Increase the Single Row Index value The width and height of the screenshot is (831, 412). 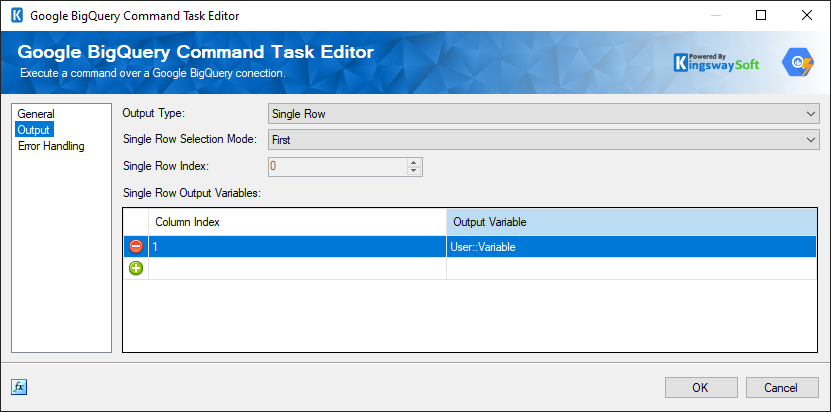[414, 162]
